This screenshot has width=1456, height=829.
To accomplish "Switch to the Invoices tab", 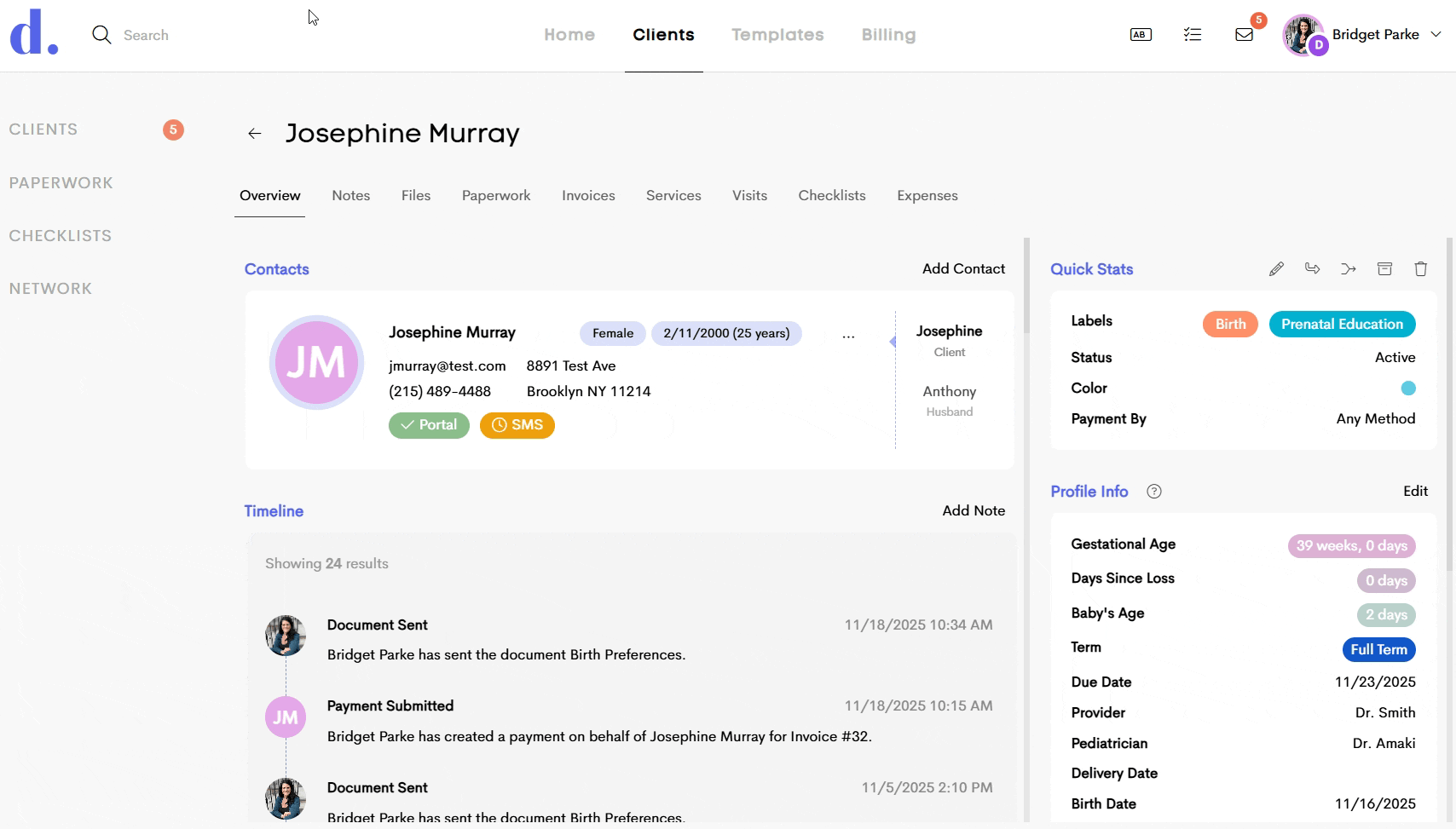I will [588, 196].
